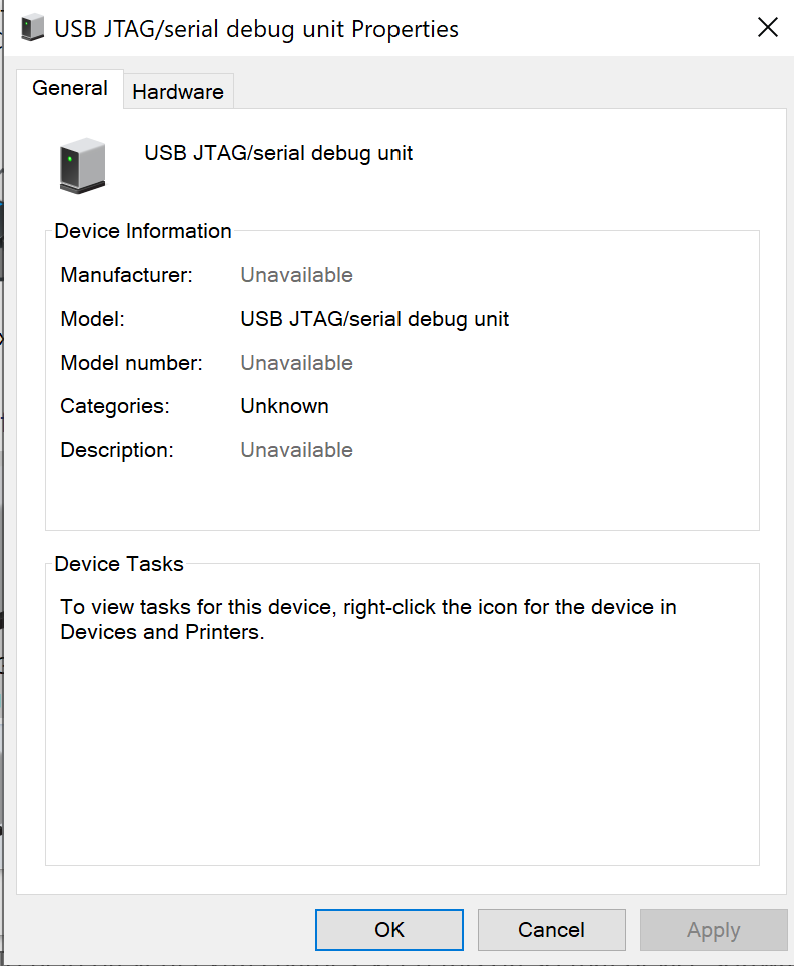Click the Model value text
The width and height of the screenshot is (794, 966).
[375, 319]
